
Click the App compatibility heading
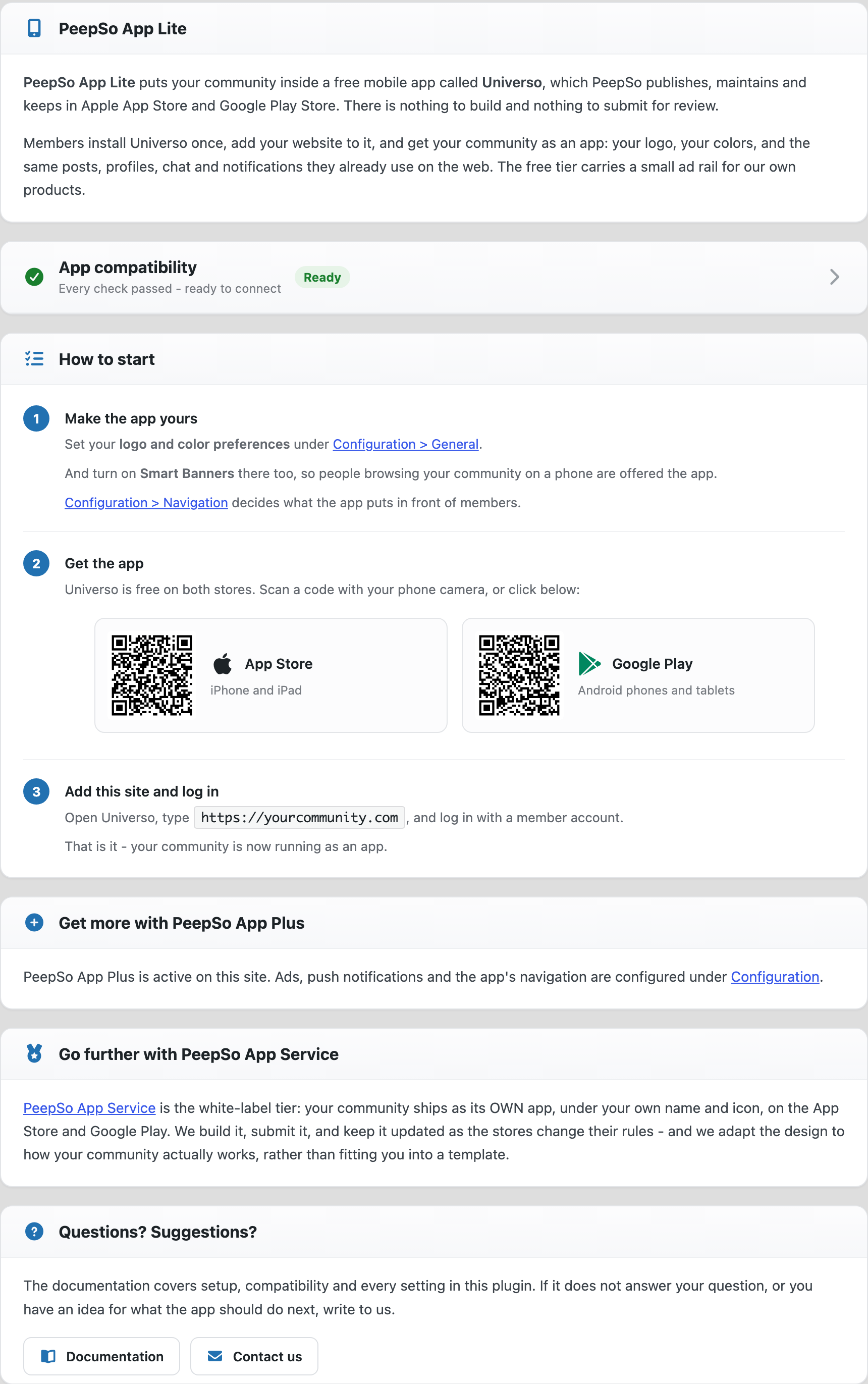pyautogui.click(x=128, y=268)
